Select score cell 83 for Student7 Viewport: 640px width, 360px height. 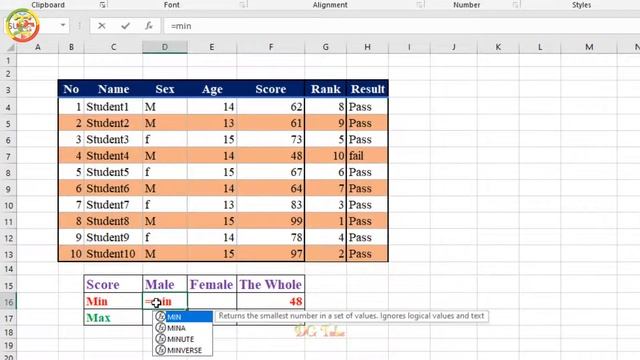271,205
